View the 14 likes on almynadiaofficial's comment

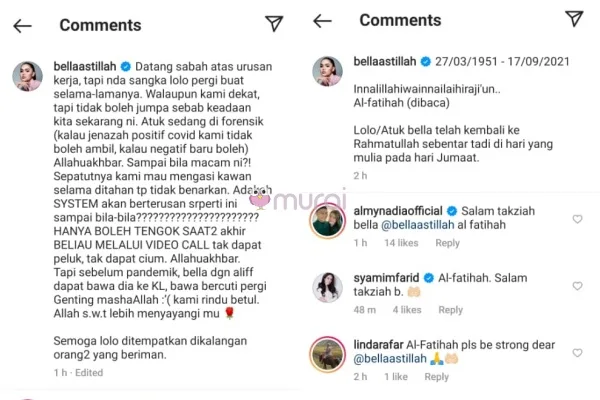(x=401, y=243)
